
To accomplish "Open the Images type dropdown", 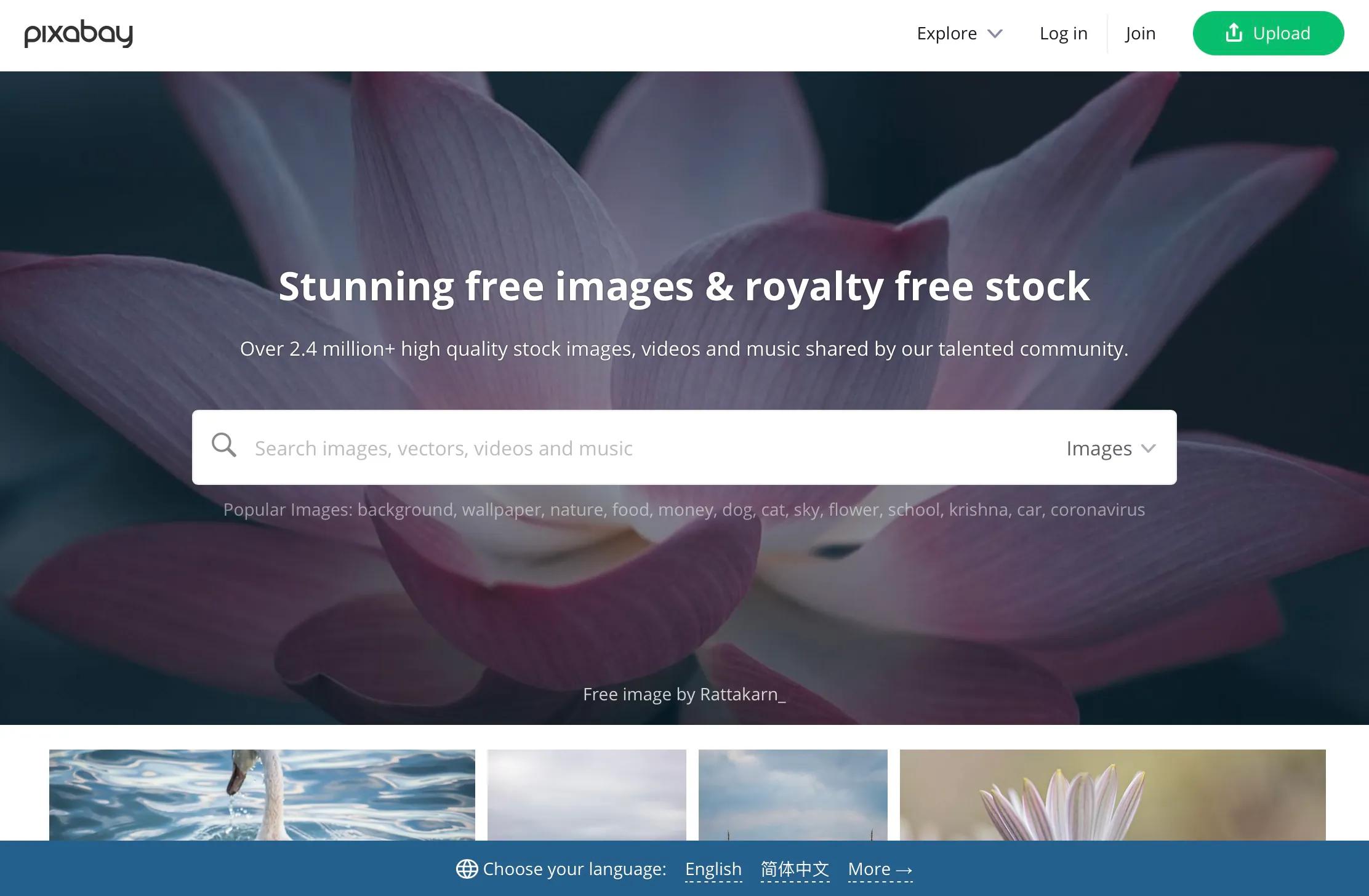I will coord(1111,448).
